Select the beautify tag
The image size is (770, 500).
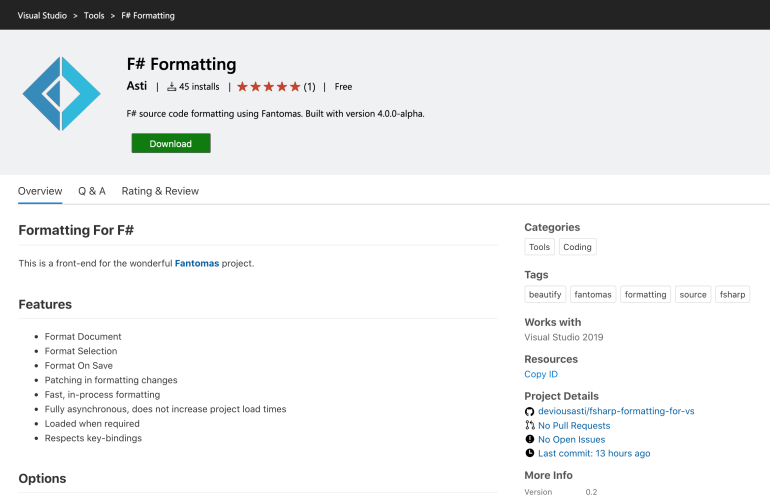[x=546, y=295]
